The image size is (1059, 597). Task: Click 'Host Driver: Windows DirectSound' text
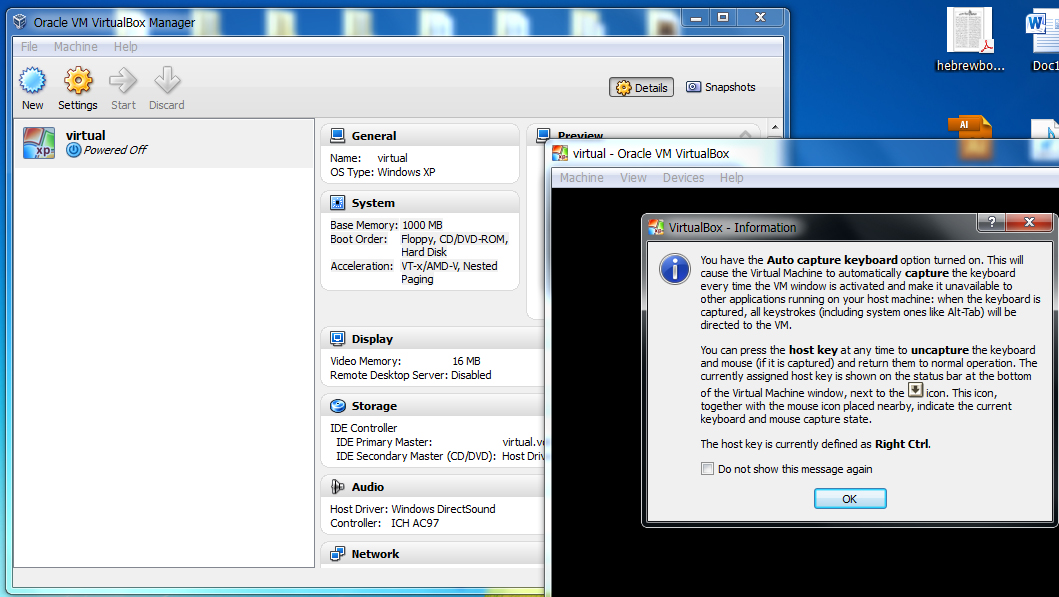click(413, 509)
